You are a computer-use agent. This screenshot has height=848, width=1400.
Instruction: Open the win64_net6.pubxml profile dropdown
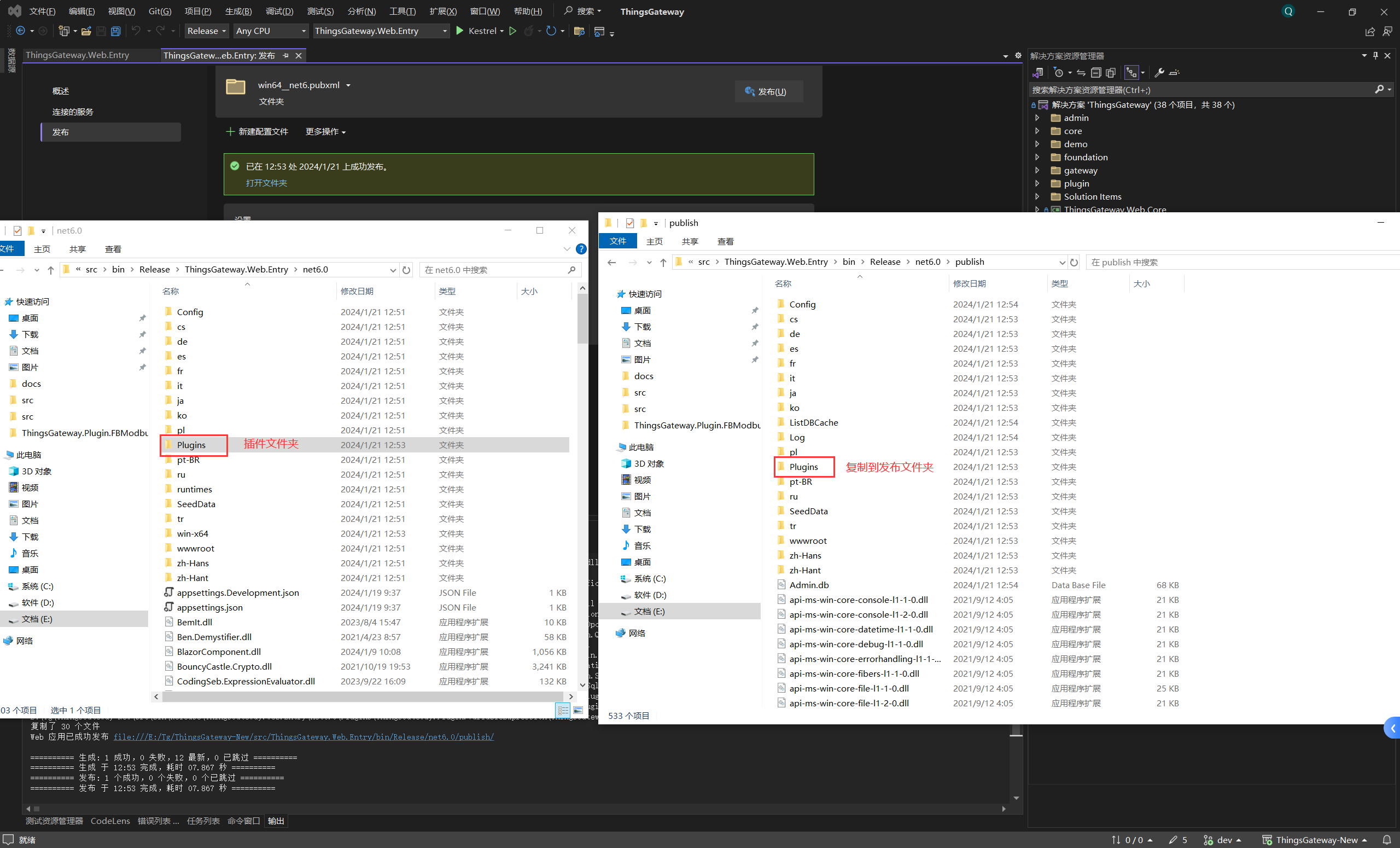[x=348, y=85]
